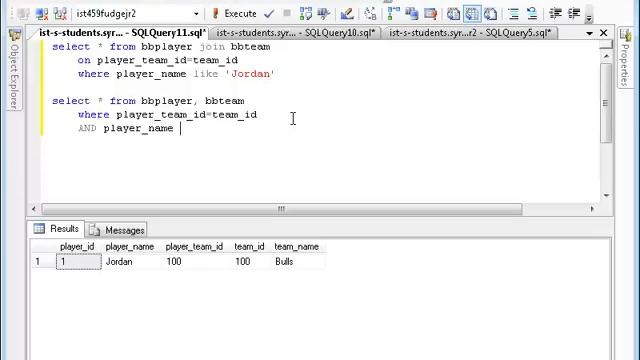Click the disabled Connect toolbar icon
This screenshot has height=360, width=640.
(23, 14)
